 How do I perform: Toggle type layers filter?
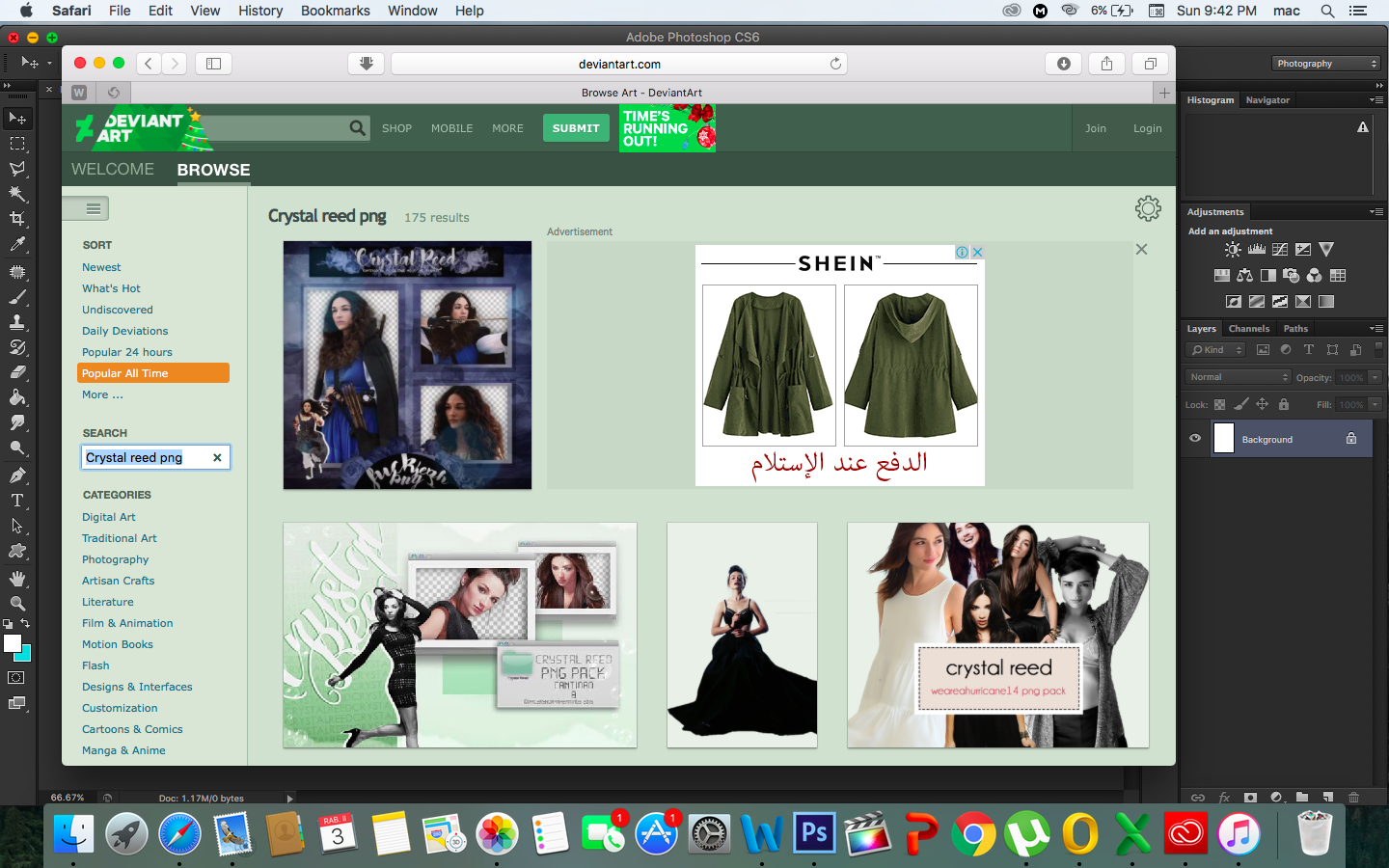pos(1309,350)
